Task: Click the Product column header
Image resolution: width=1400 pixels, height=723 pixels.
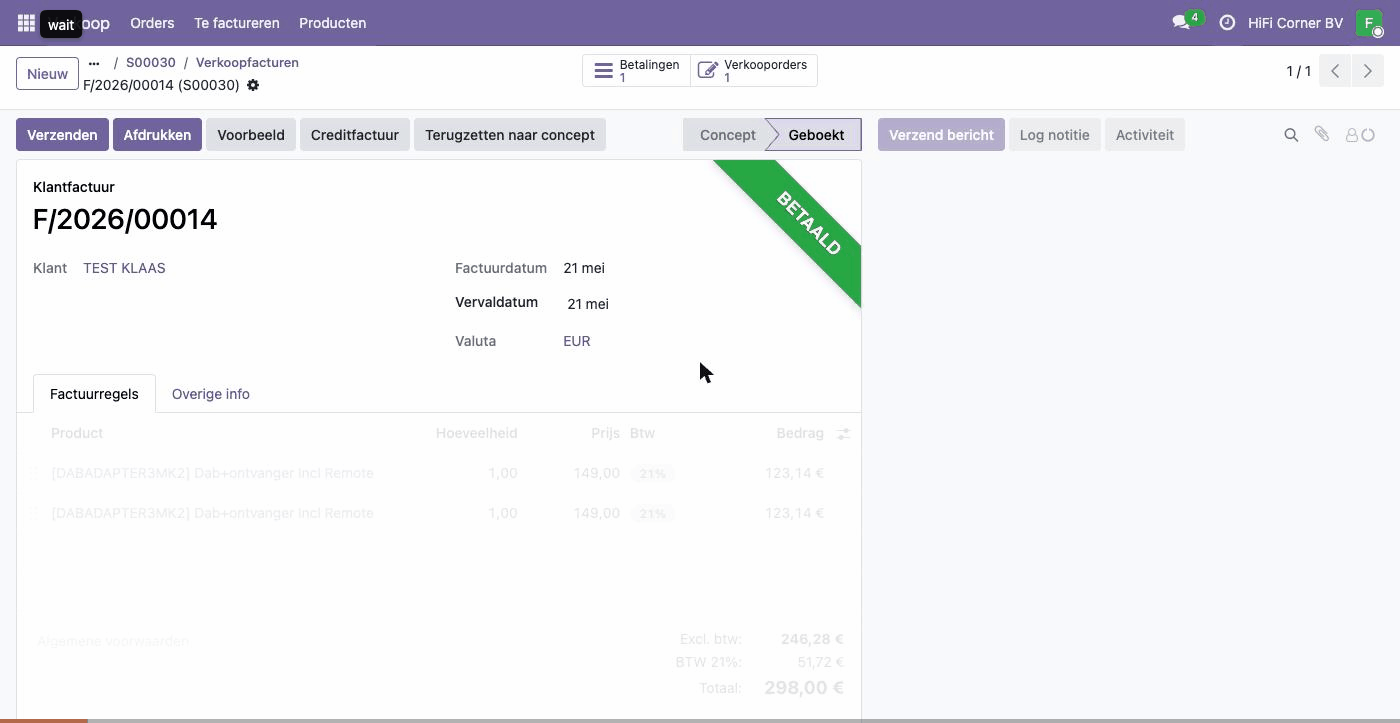Action: pyautogui.click(x=77, y=433)
